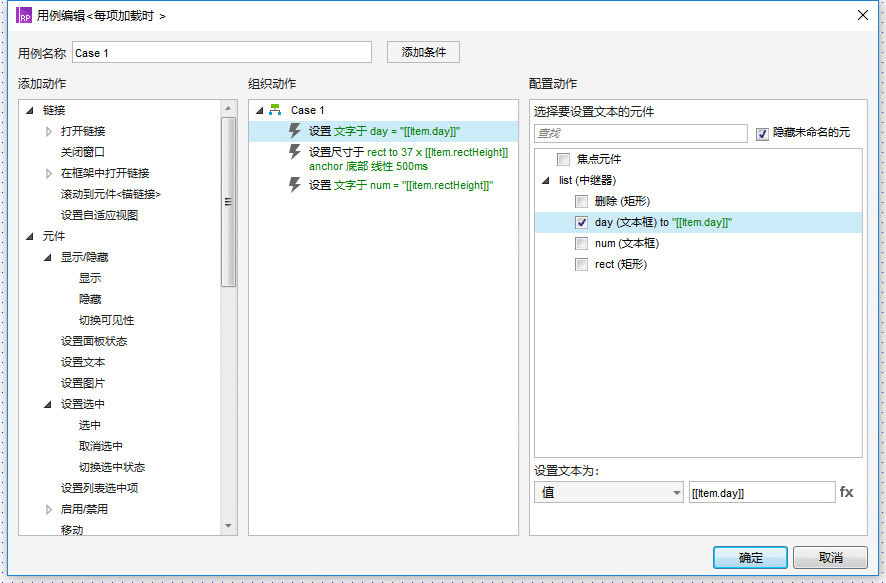Viewport: 886px width, 583px height.
Task: Click lightning icon of the set text day action
Action: click(x=294, y=131)
